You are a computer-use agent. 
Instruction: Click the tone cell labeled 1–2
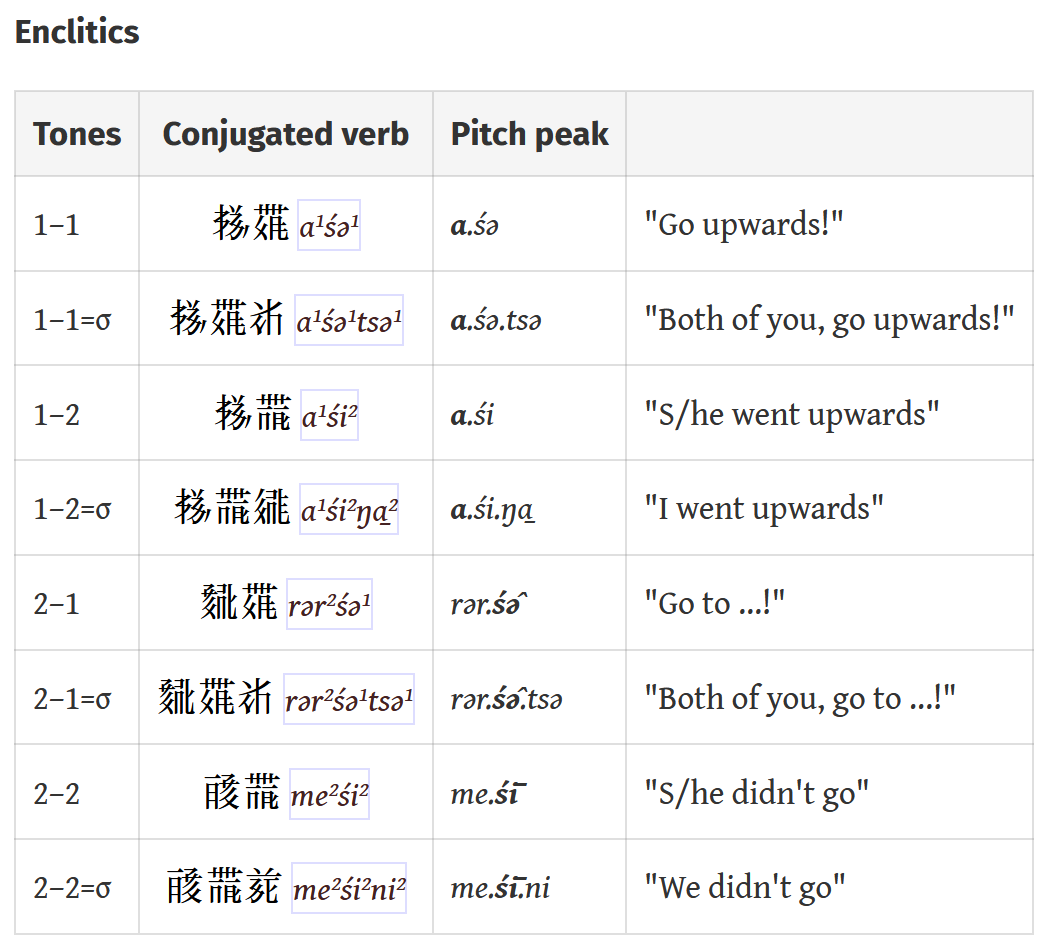[57, 414]
